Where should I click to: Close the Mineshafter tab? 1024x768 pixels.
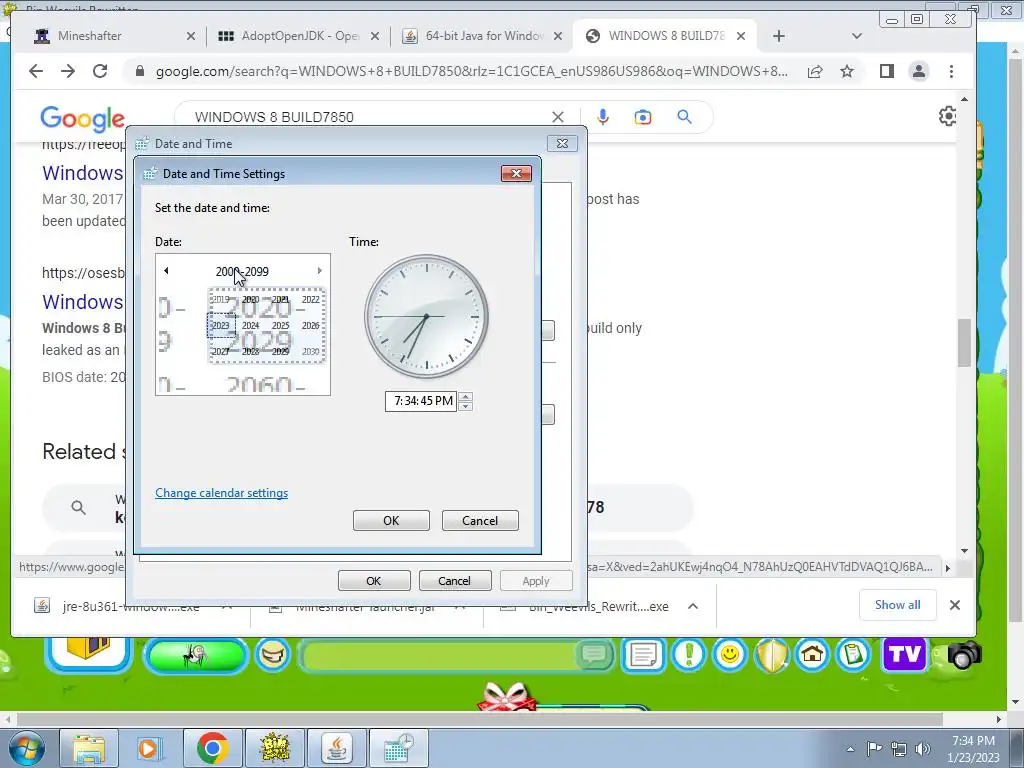(x=191, y=37)
